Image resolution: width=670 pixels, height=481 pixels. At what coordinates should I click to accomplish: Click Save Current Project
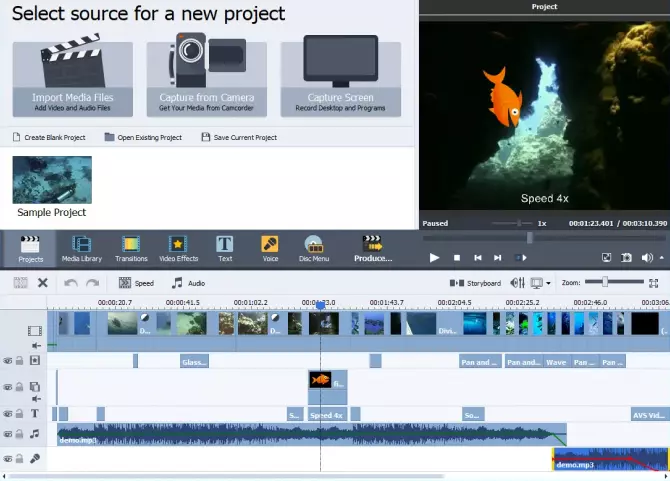click(239, 137)
